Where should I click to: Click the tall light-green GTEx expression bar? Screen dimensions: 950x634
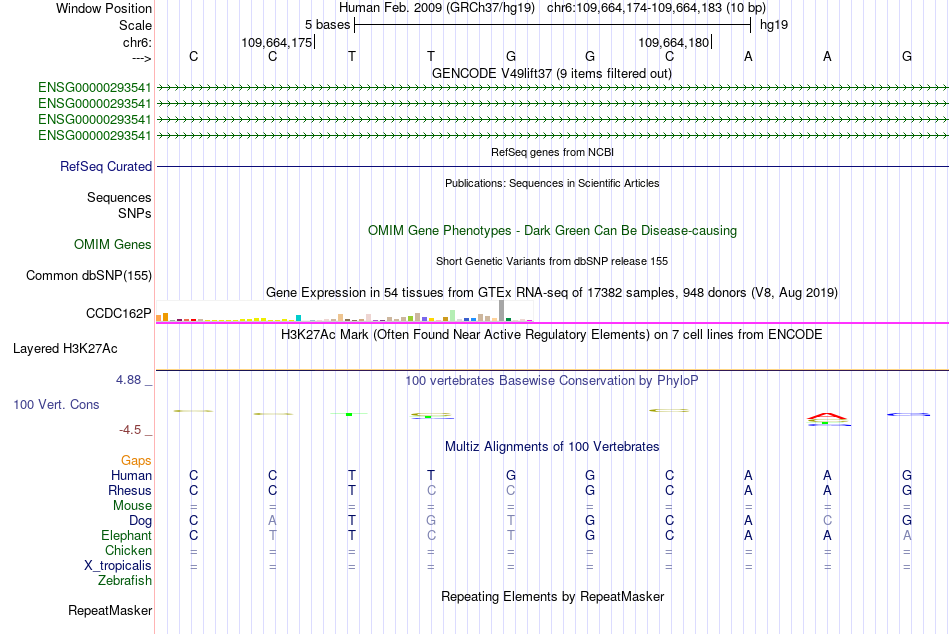point(453,315)
